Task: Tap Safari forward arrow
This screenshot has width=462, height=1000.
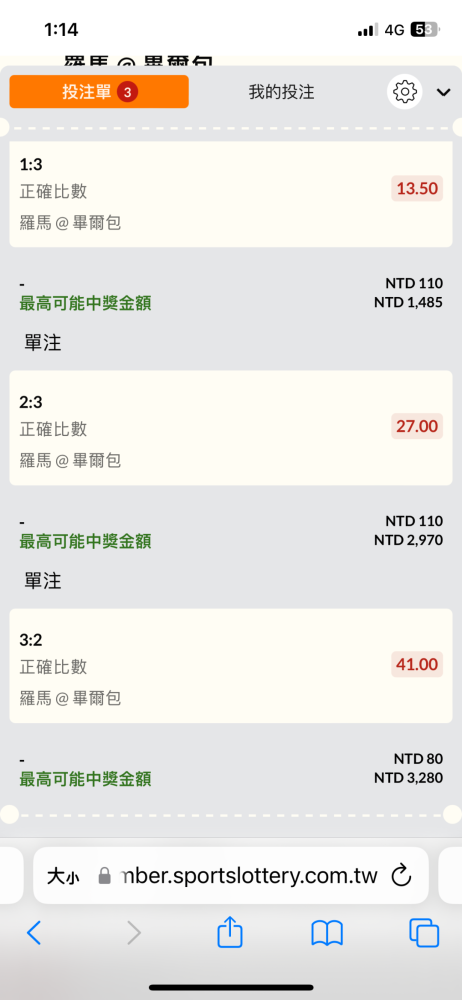Action: (x=133, y=933)
